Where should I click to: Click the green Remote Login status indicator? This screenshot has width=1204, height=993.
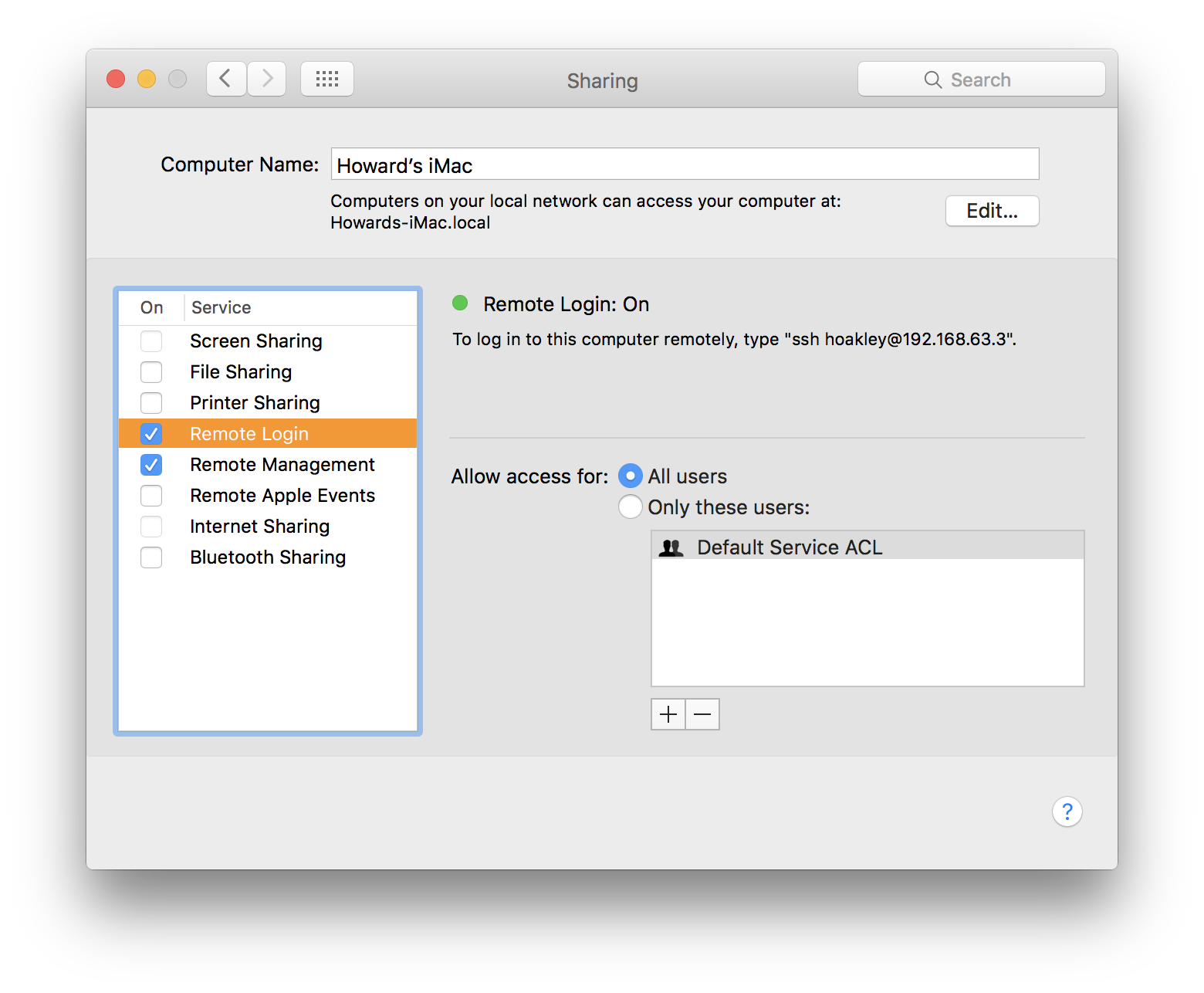pos(460,303)
